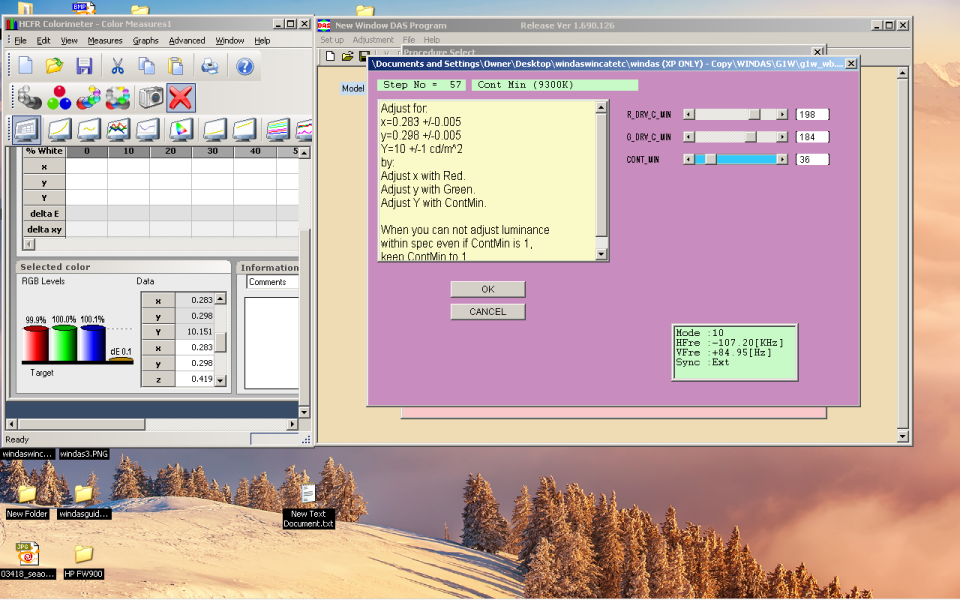Click the printer icon in HCFR toolbar
This screenshot has width=960, height=600.
point(210,67)
